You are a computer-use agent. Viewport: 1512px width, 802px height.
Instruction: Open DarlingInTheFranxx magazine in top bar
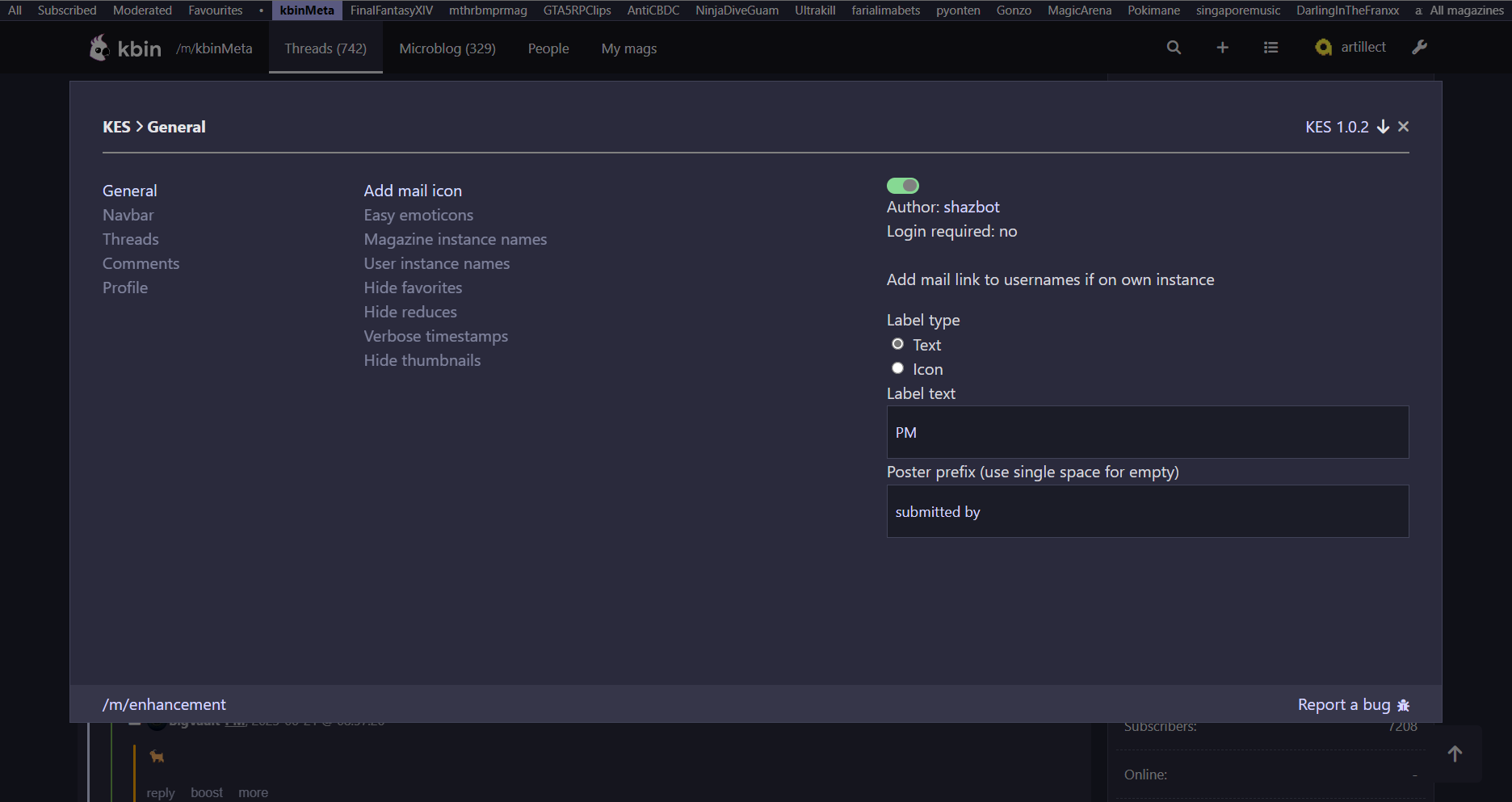click(x=1347, y=10)
